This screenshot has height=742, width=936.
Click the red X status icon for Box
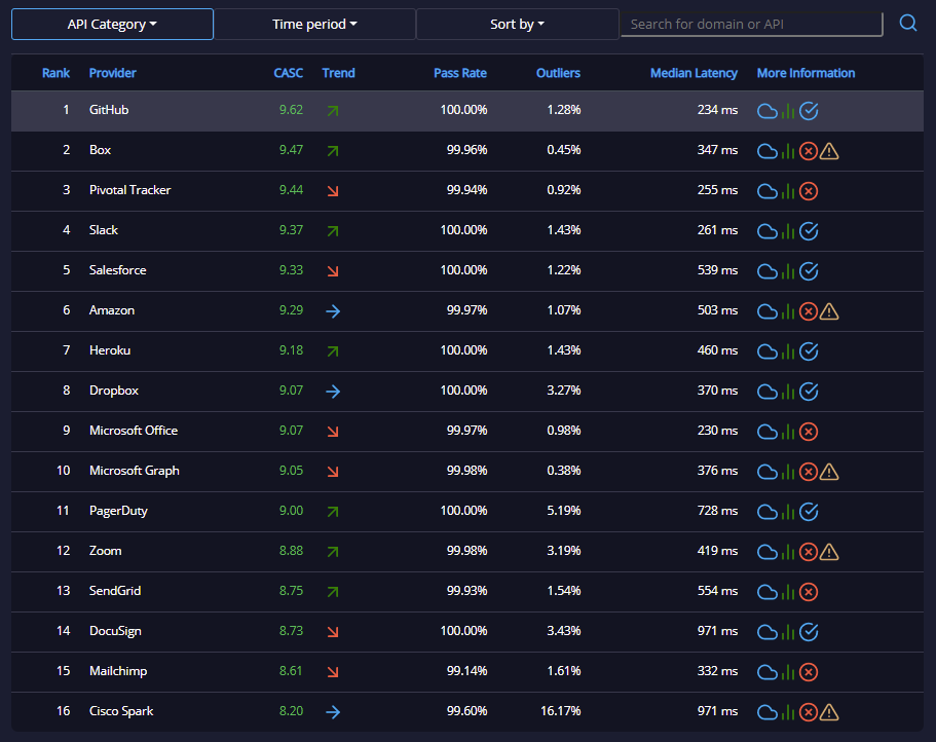tap(808, 152)
